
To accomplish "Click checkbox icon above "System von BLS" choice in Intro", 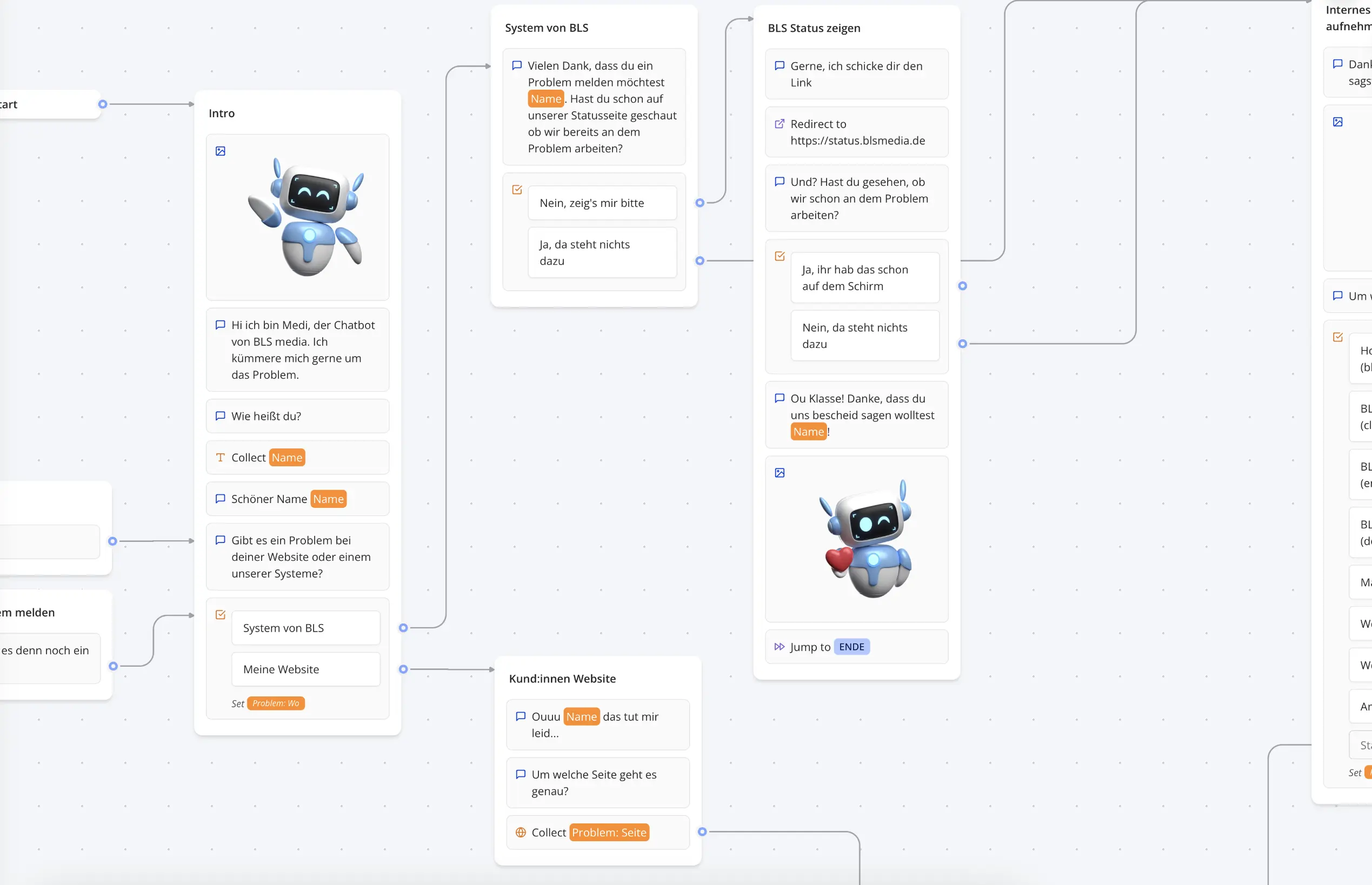I will coord(221,614).
